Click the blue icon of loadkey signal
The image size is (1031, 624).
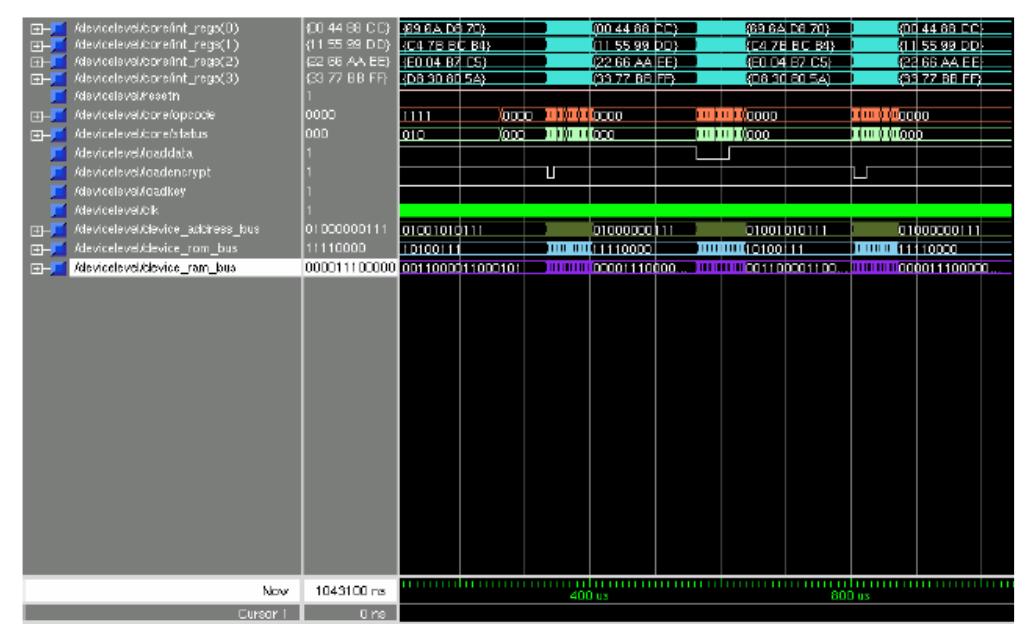click(59, 192)
